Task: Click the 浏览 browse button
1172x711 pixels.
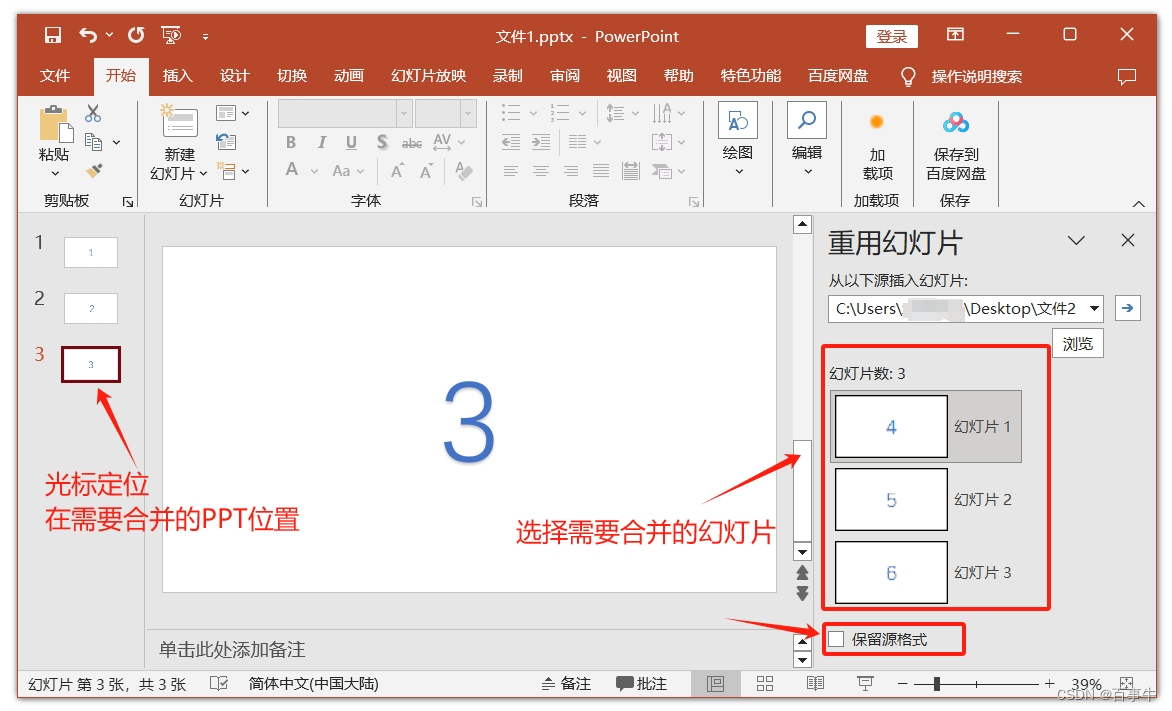Action: 1078,343
